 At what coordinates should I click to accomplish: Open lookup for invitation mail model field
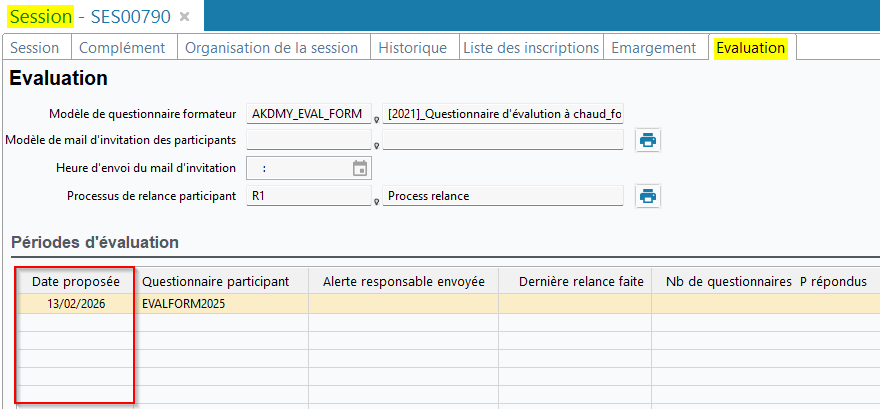click(376, 146)
